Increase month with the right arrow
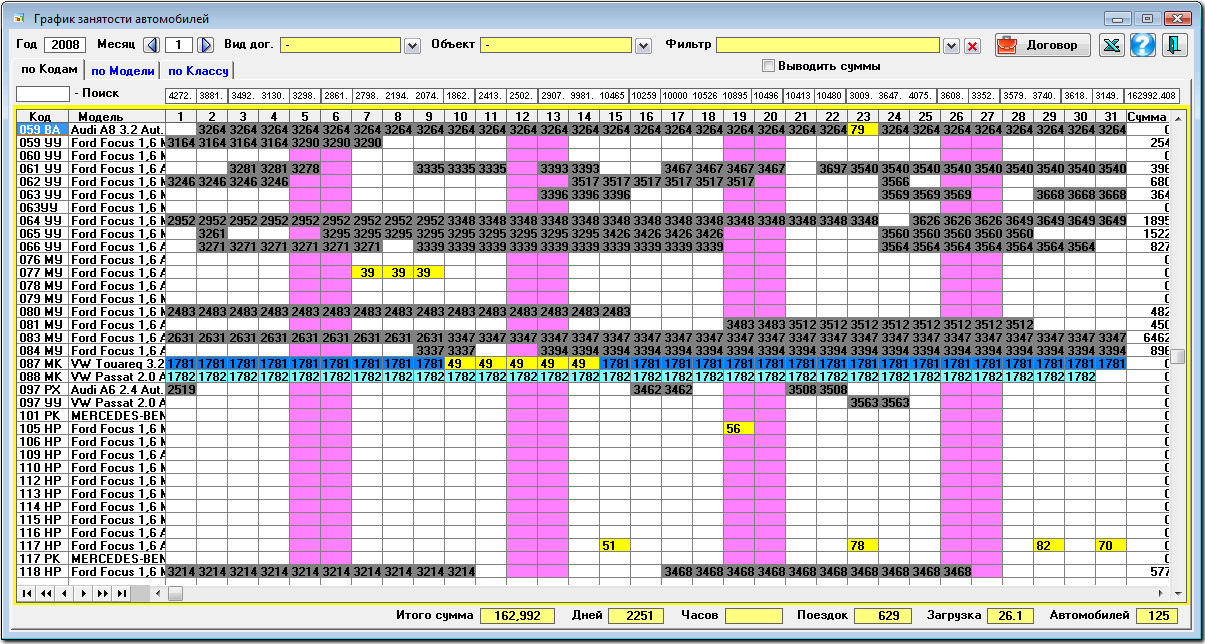The image size is (1205, 644). (205, 45)
